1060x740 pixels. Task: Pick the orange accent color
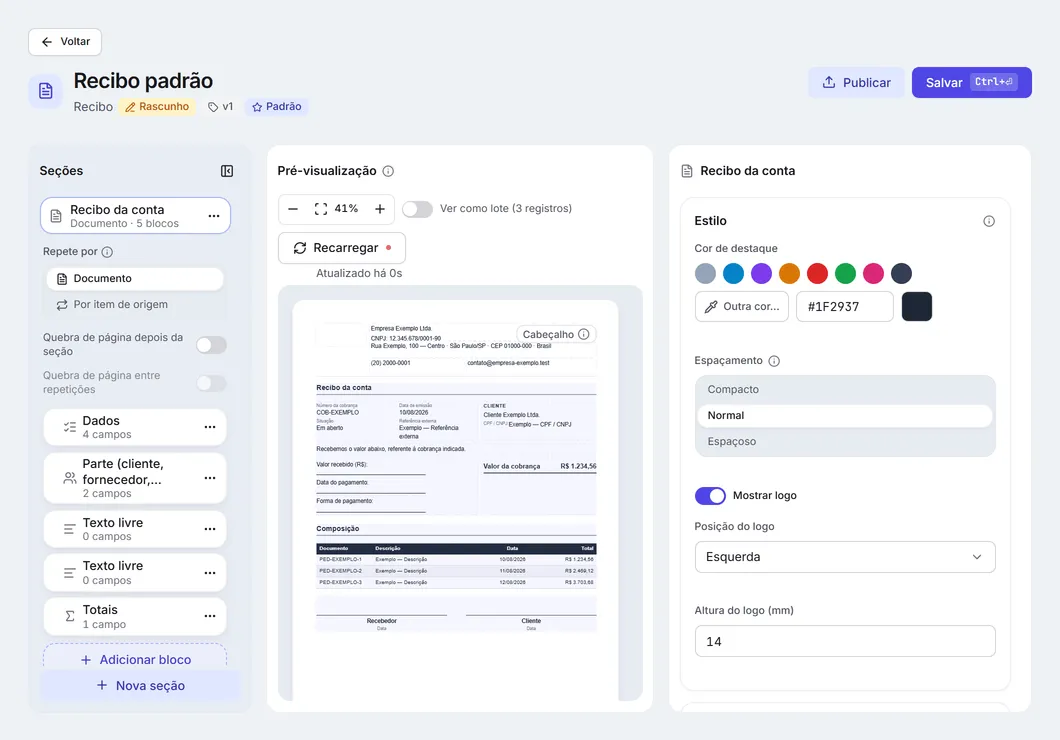pyautogui.click(x=789, y=274)
